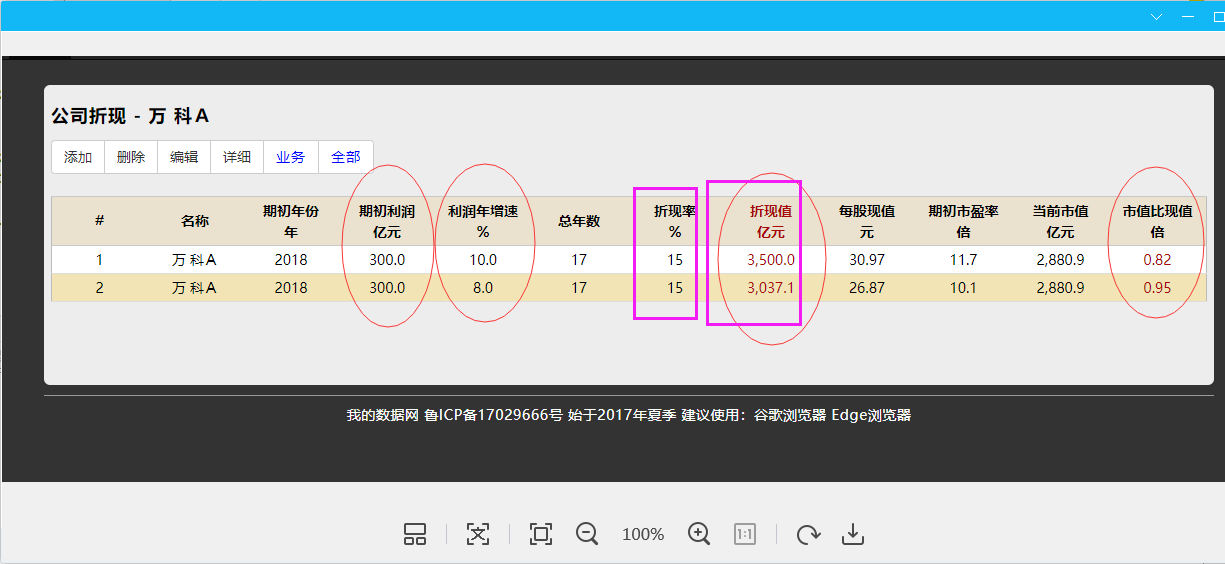Screen dimensions: 1225x564
Task: Select the P/E cell 11.7
Action: point(963,260)
